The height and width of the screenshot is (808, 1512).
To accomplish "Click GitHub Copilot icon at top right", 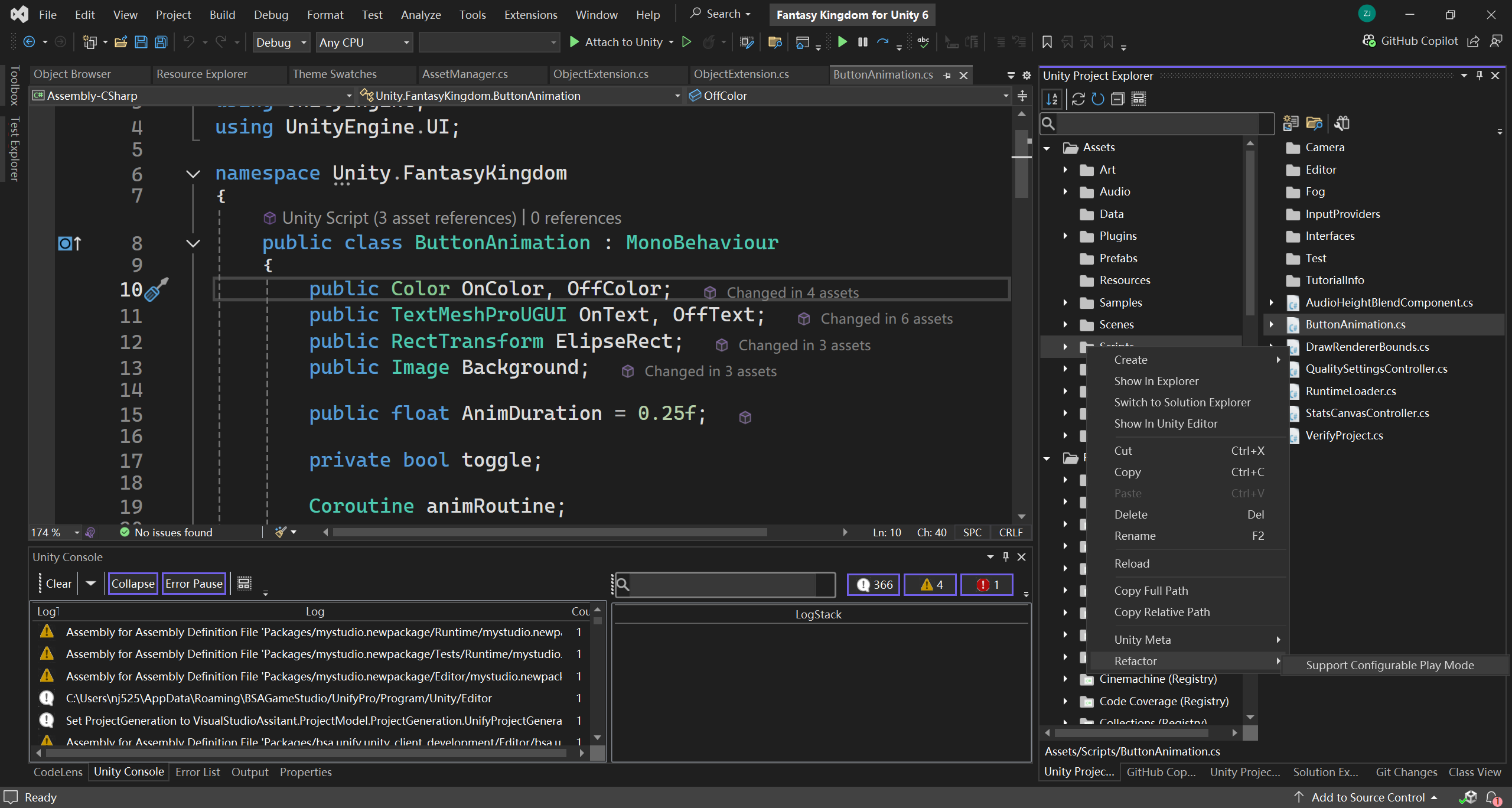I will (1369, 41).
